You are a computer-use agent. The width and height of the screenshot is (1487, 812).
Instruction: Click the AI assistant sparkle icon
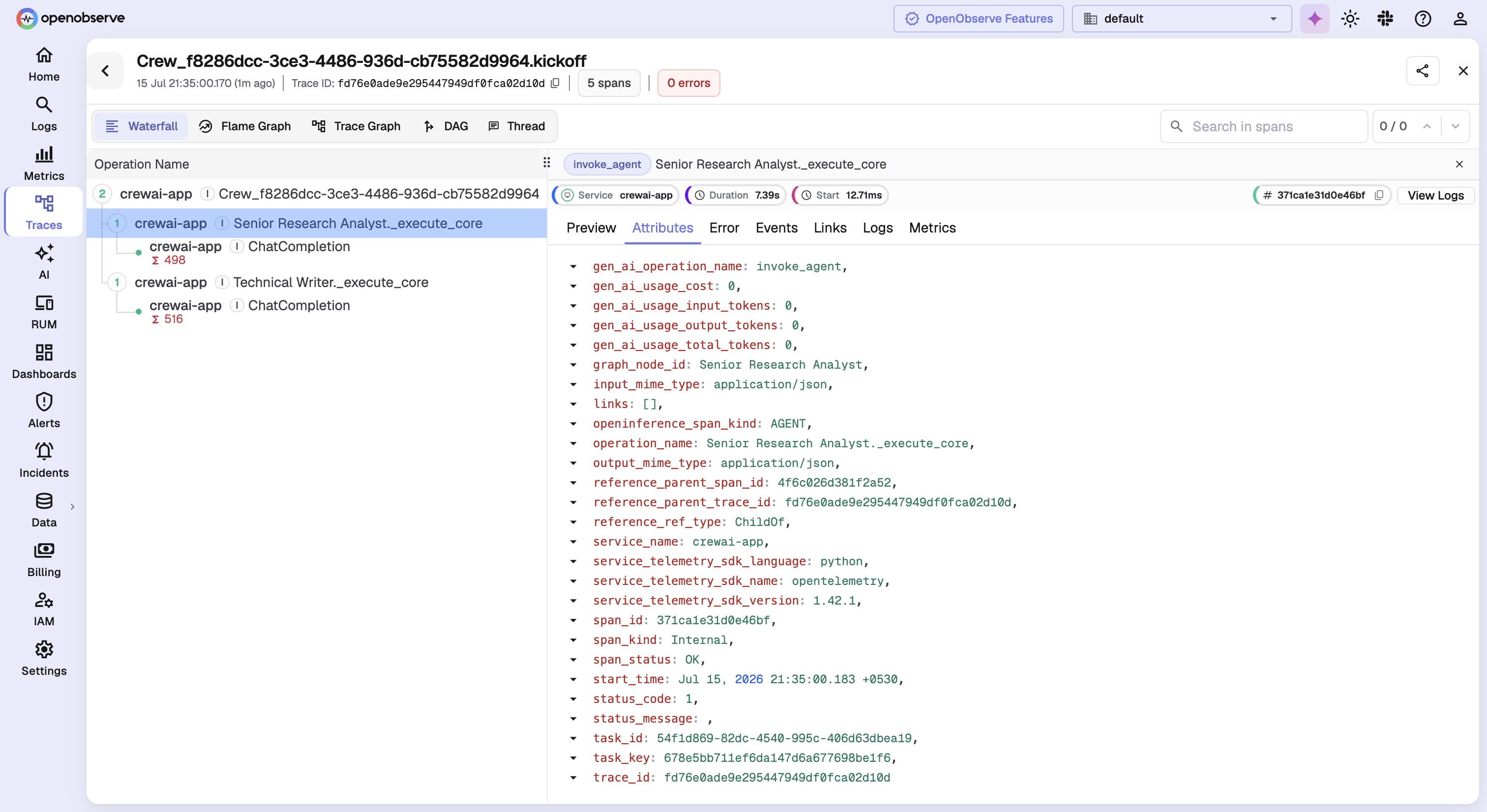pos(1314,19)
